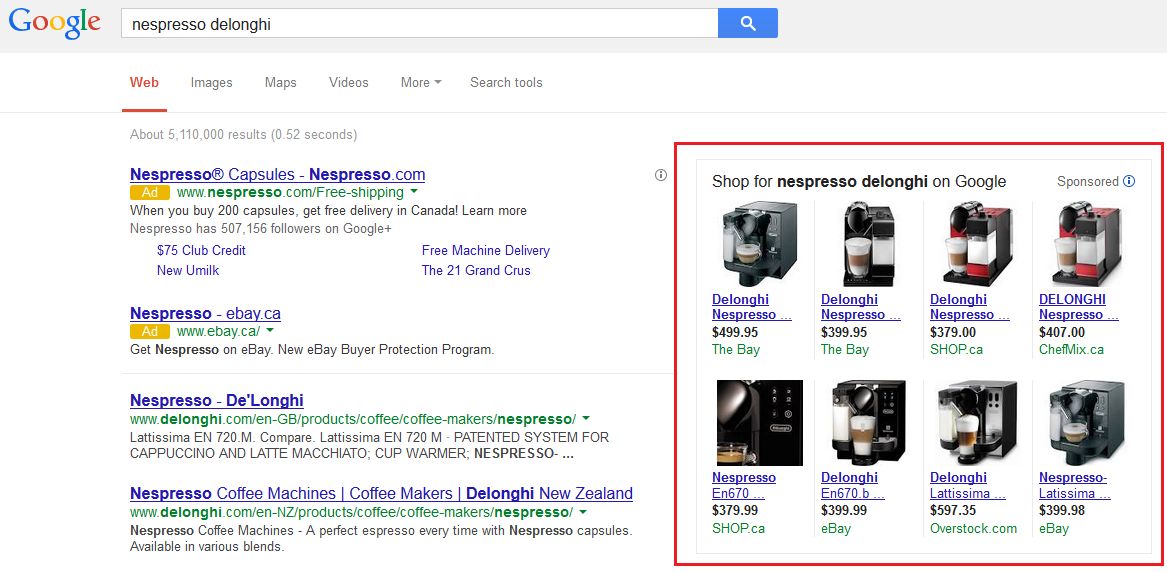
Task: Switch to the Images tab
Action: click(211, 83)
